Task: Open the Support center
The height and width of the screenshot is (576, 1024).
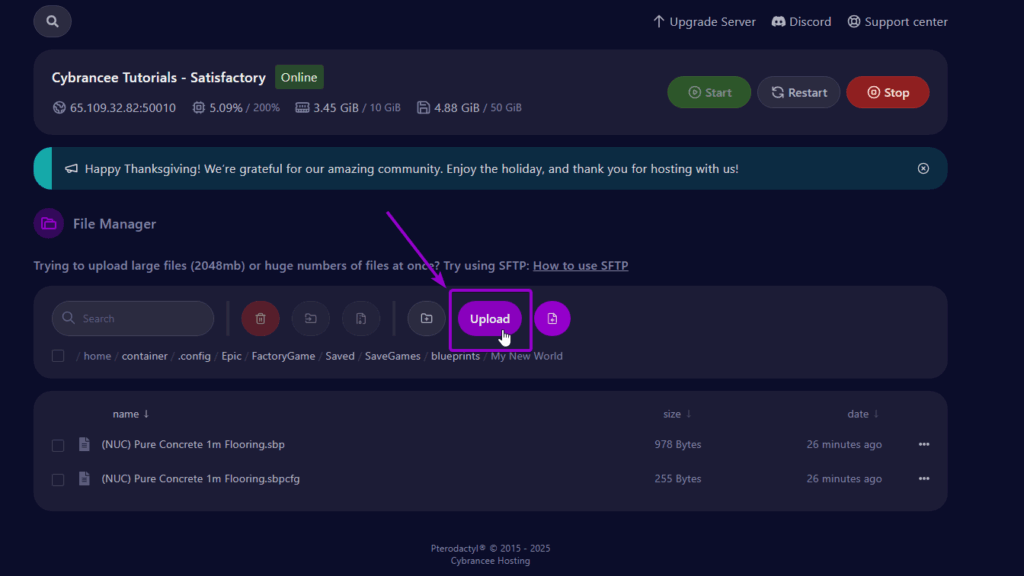Action: coord(897,22)
